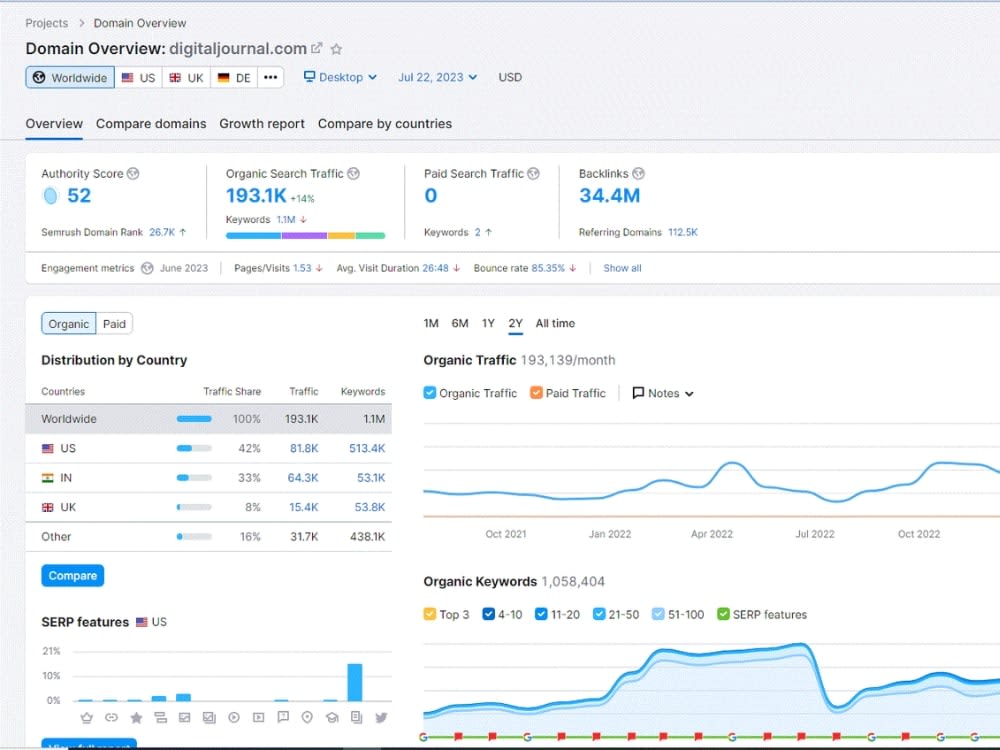Select the 1Y time range
This screenshot has width=1000, height=750.
click(489, 323)
